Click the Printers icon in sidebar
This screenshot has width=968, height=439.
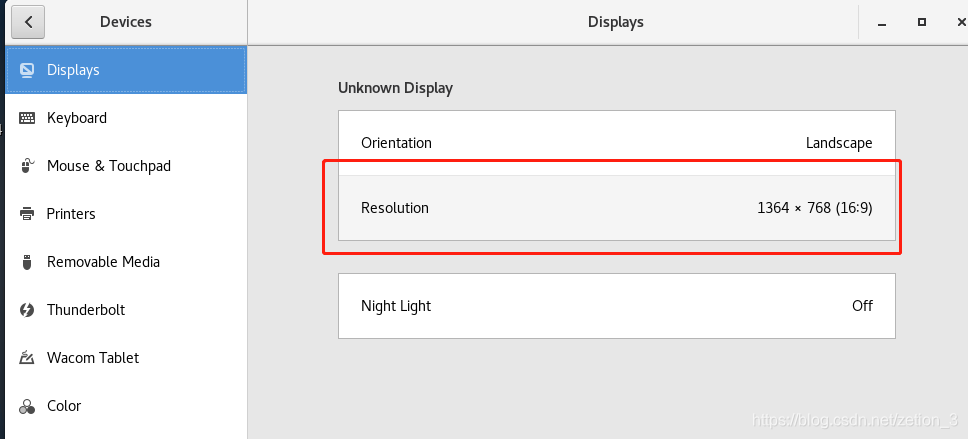(x=27, y=214)
